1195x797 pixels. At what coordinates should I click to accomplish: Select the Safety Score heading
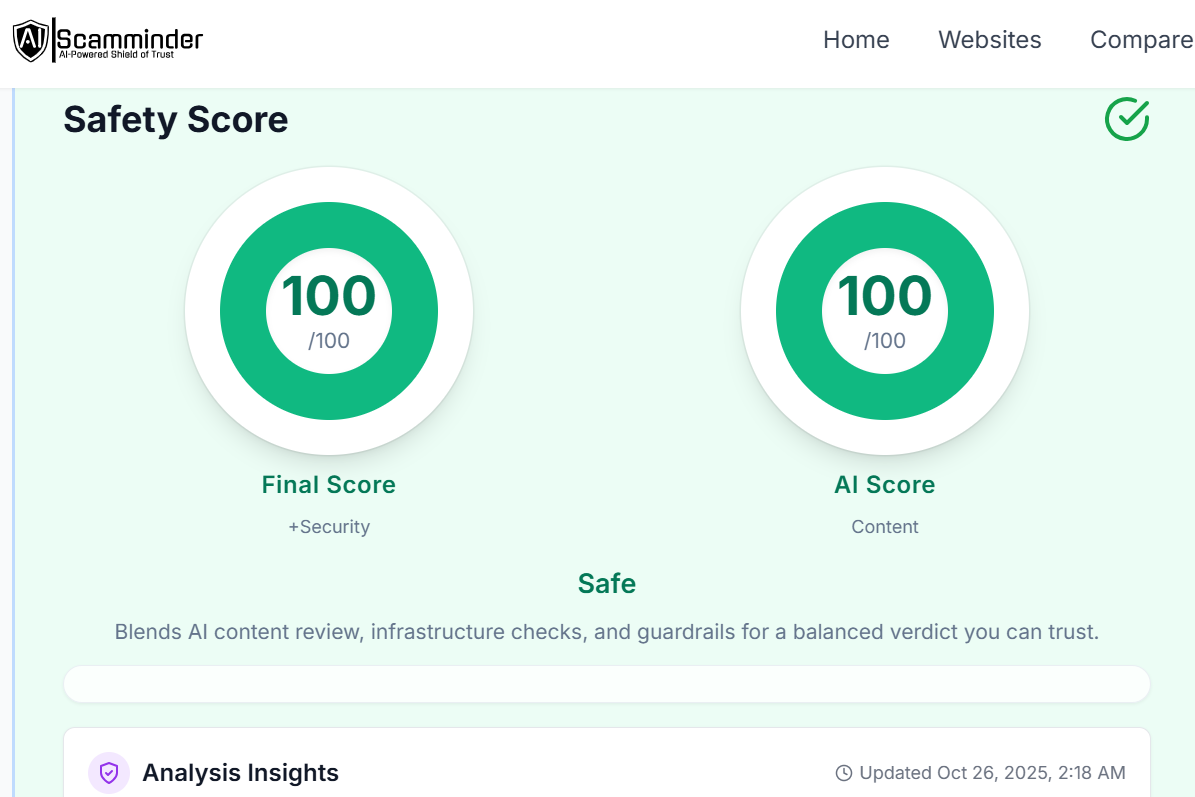pos(176,120)
